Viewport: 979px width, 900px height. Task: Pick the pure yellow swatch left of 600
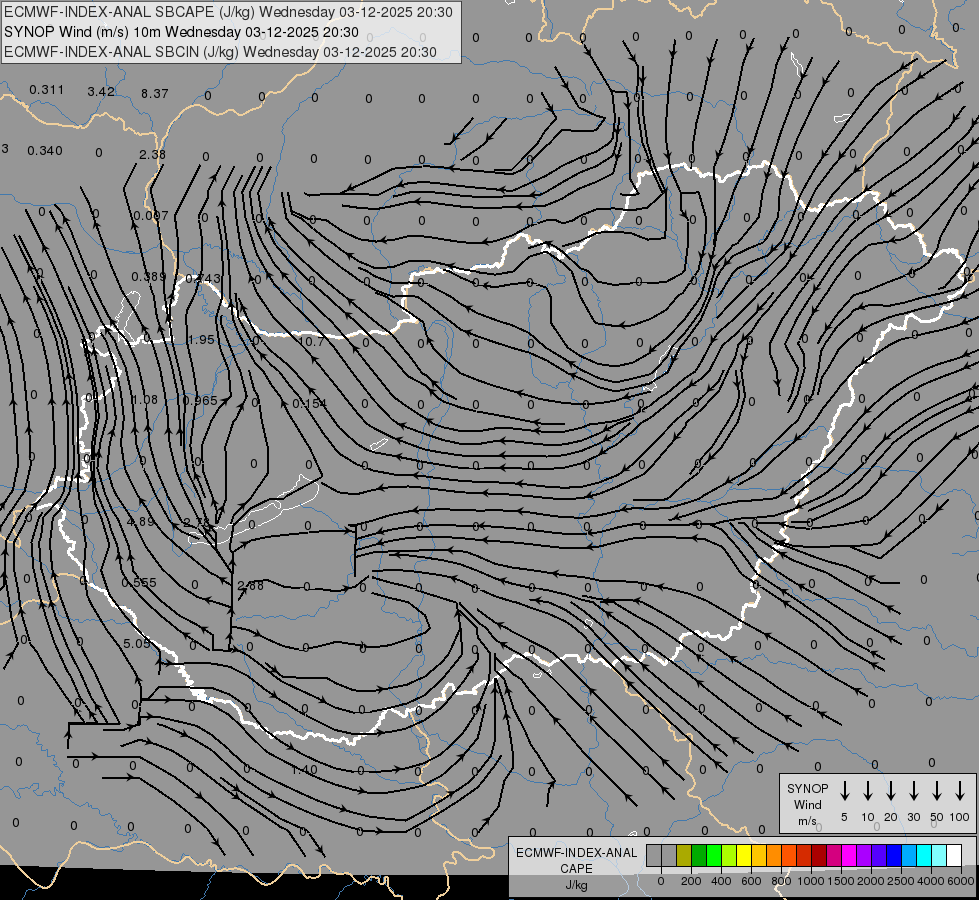pyautogui.click(x=744, y=855)
